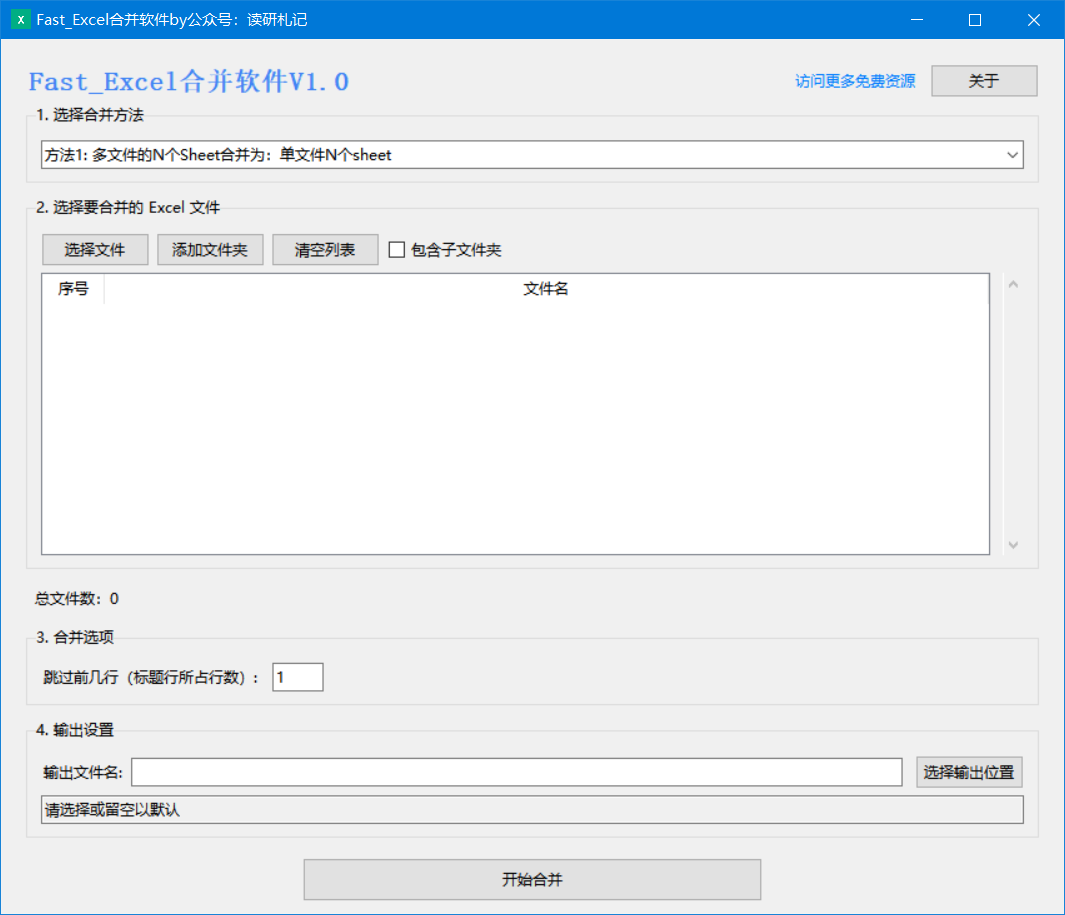This screenshot has width=1065, height=915.
Task: Click the 跳过前几行 label text
Action: coord(151,677)
